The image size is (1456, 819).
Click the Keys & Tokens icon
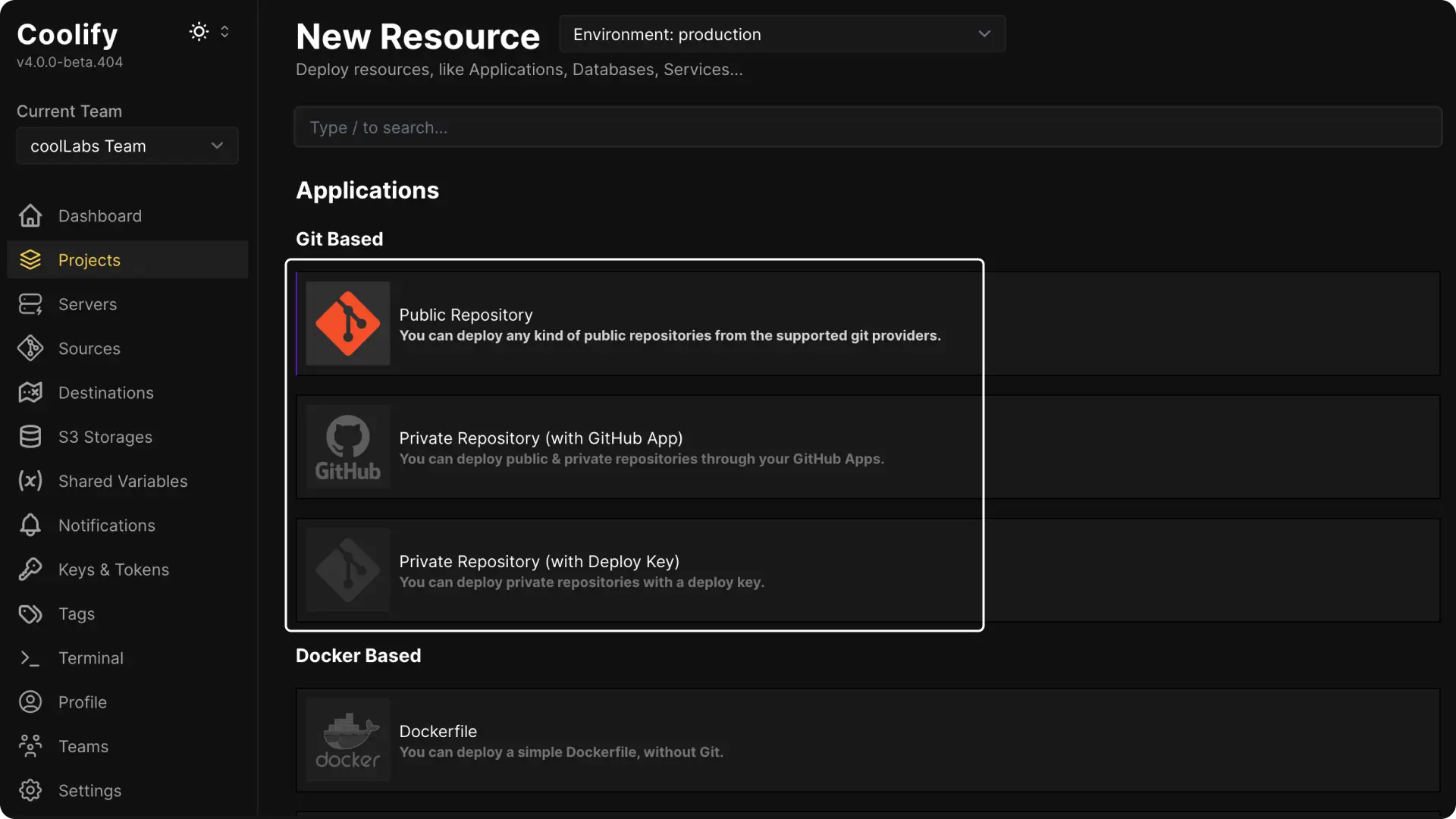click(x=30, y=570)
